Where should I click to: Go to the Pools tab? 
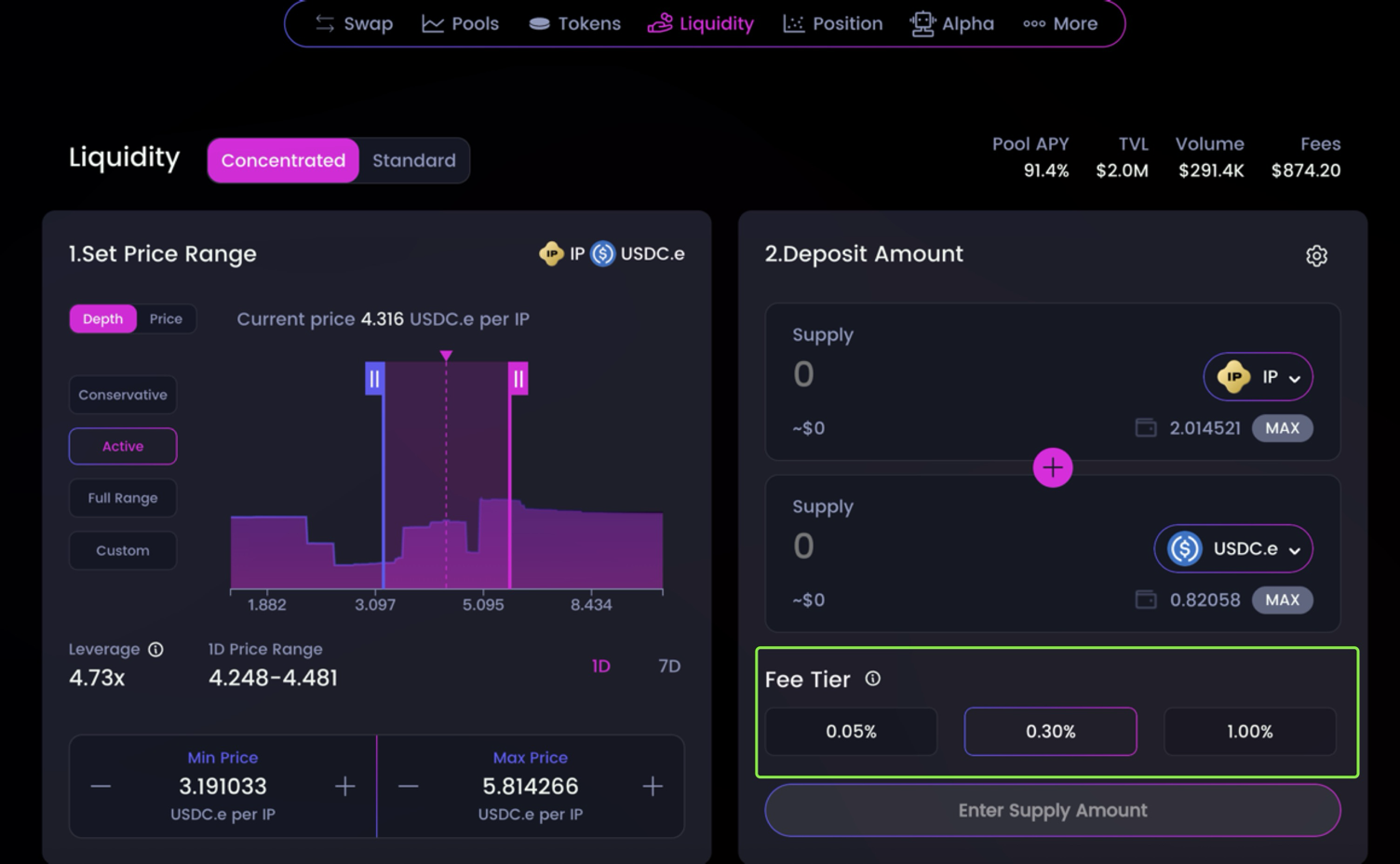tap(461, 23)
